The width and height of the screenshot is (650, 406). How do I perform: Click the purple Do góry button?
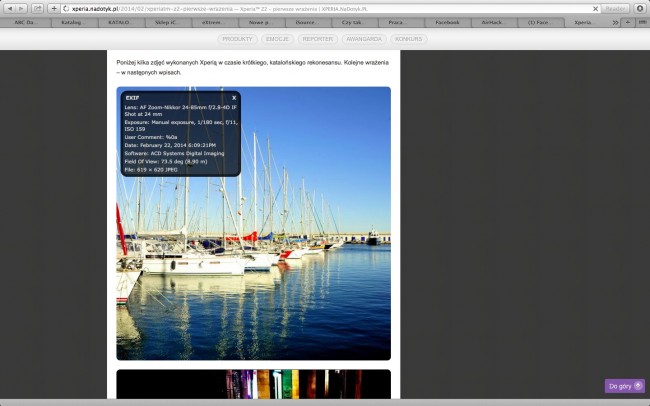[624, 386]
